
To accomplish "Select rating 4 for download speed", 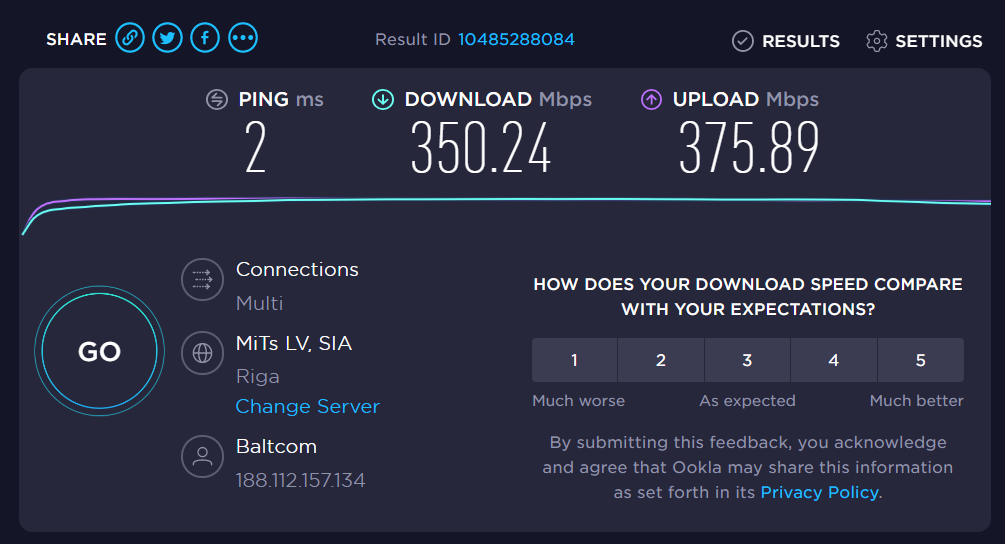I will [834, 360].
